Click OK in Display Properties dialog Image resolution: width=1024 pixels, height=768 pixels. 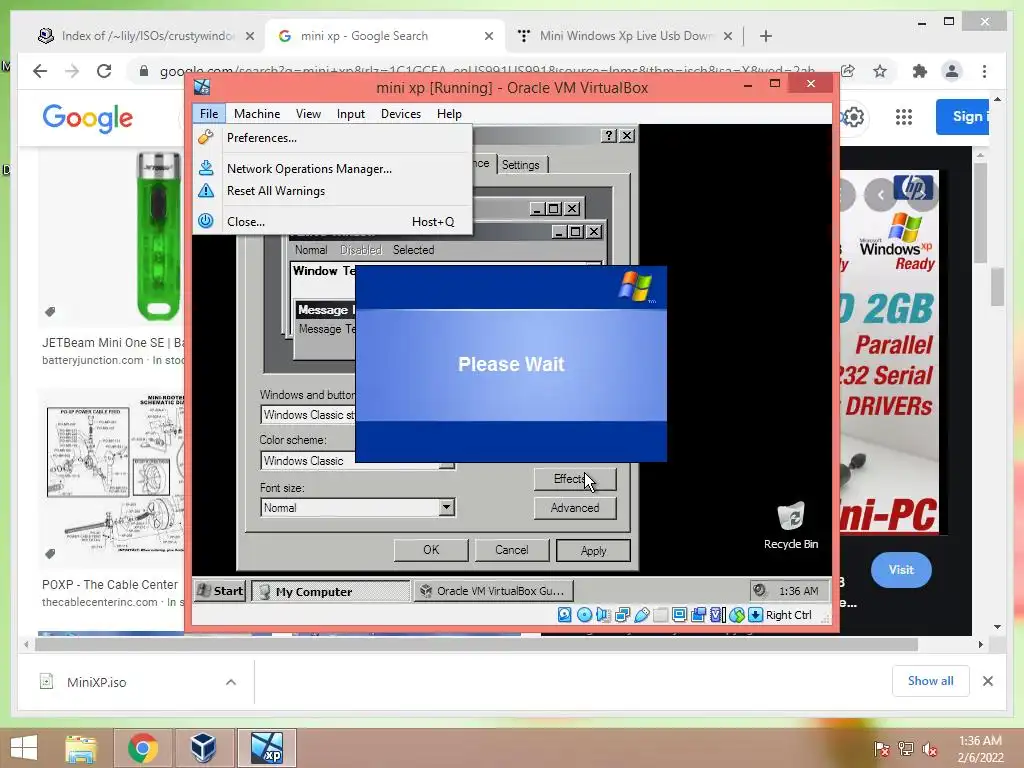tap(431, 550)
